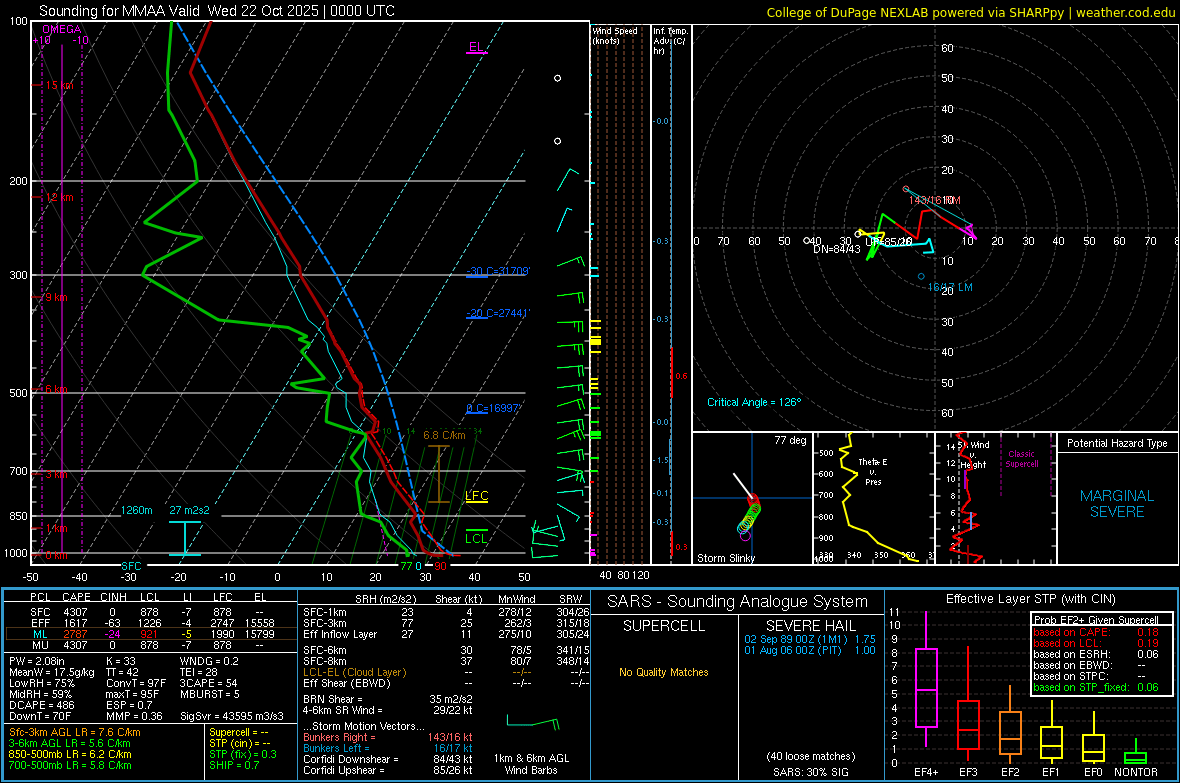Select Bunkers Right = 143/16 kt
Image resolution: width=1180 pixels, height=783 pixels.
click(x=388, y=737)
